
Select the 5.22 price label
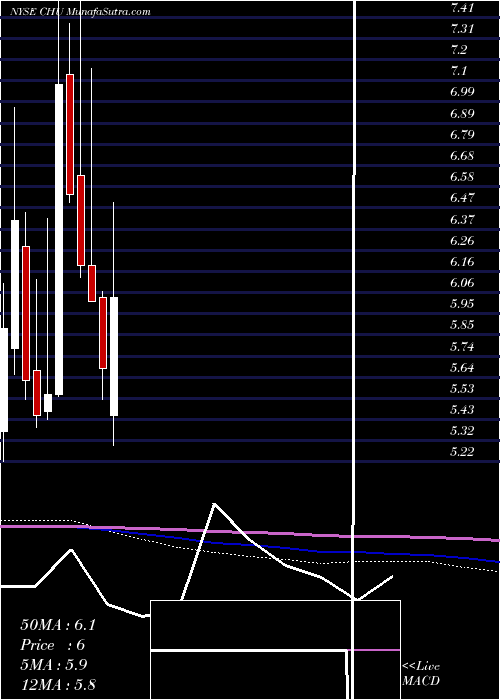462,452
